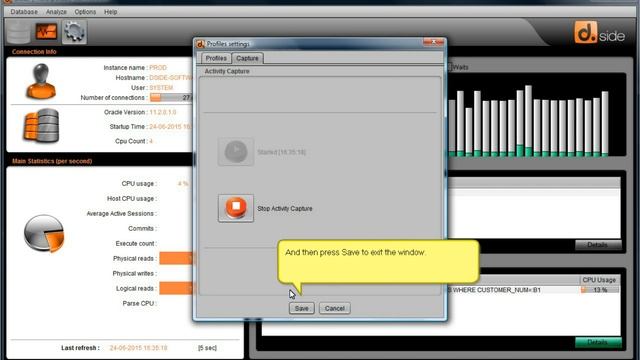Click 'Main Statistics (per second)' heading
640x360 pixels.
point(52,161)
